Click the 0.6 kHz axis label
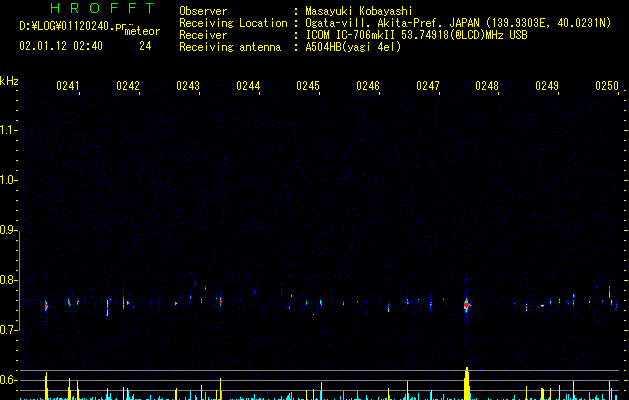 pyautogui.click(x=8, y=380)
